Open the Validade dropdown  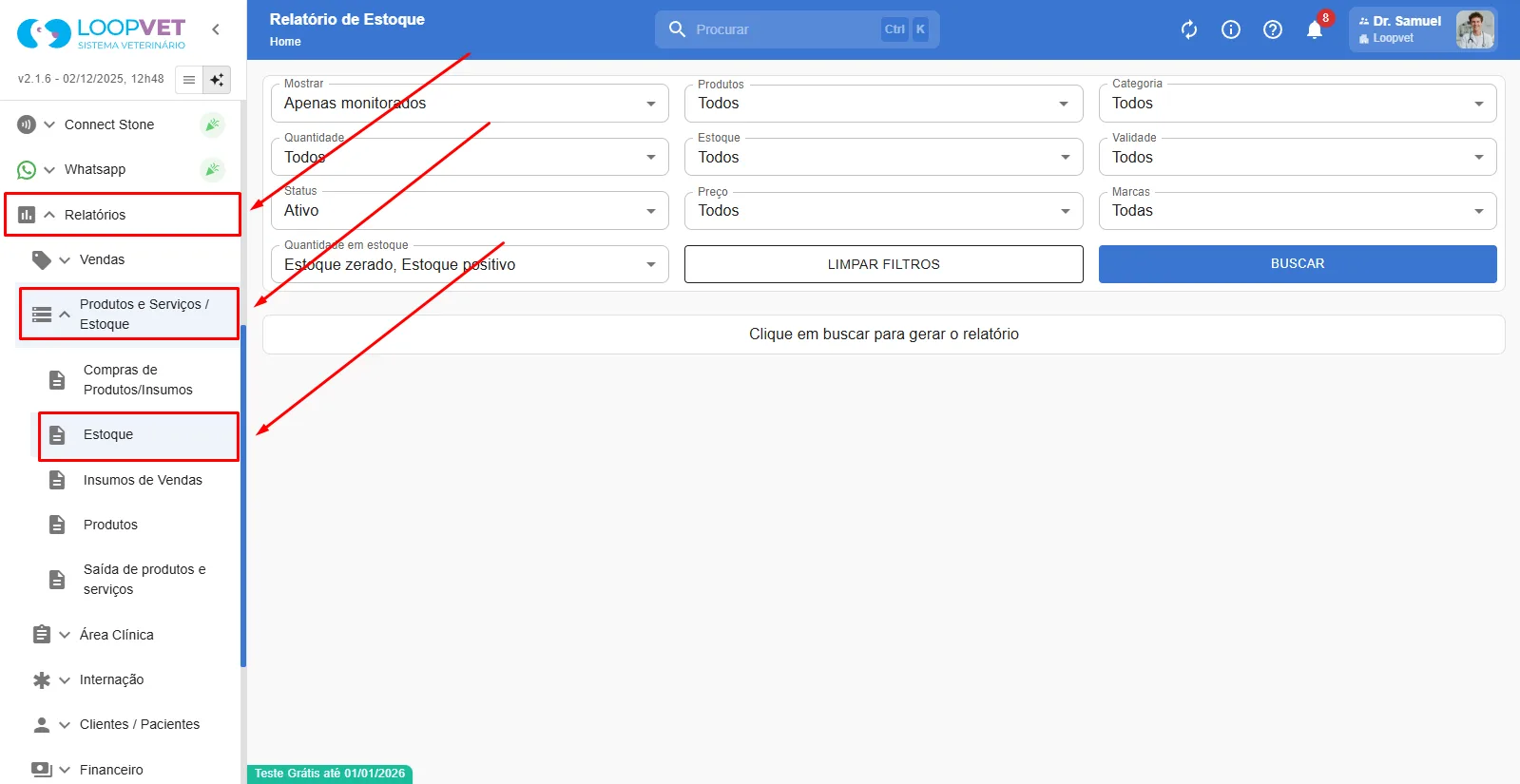1298,157
